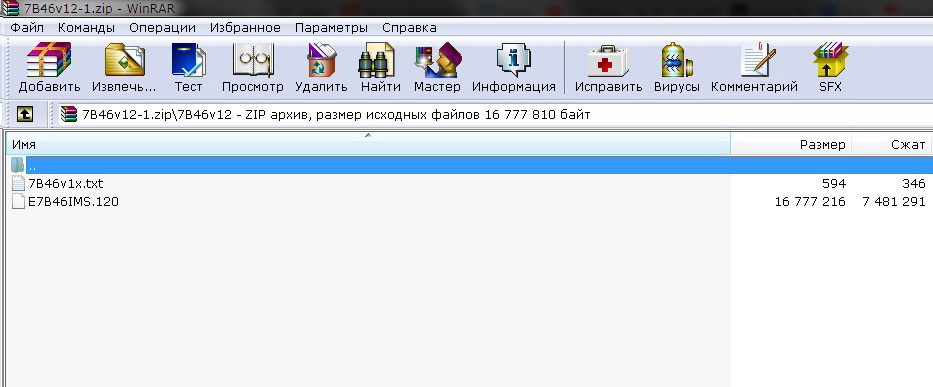Open the Параметры menu
This screenshot has width=933, height=387.
tap(331, 28)
